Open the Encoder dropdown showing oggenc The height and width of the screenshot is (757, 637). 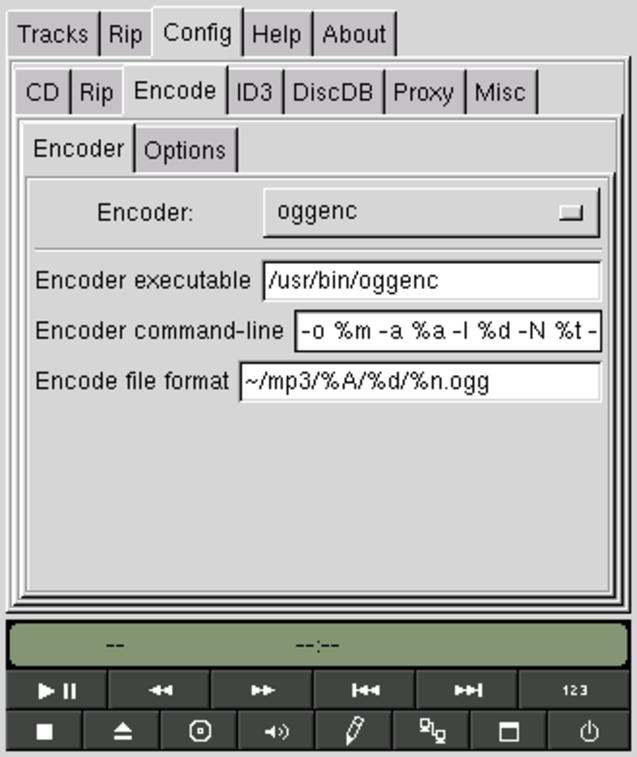point(431,212)
